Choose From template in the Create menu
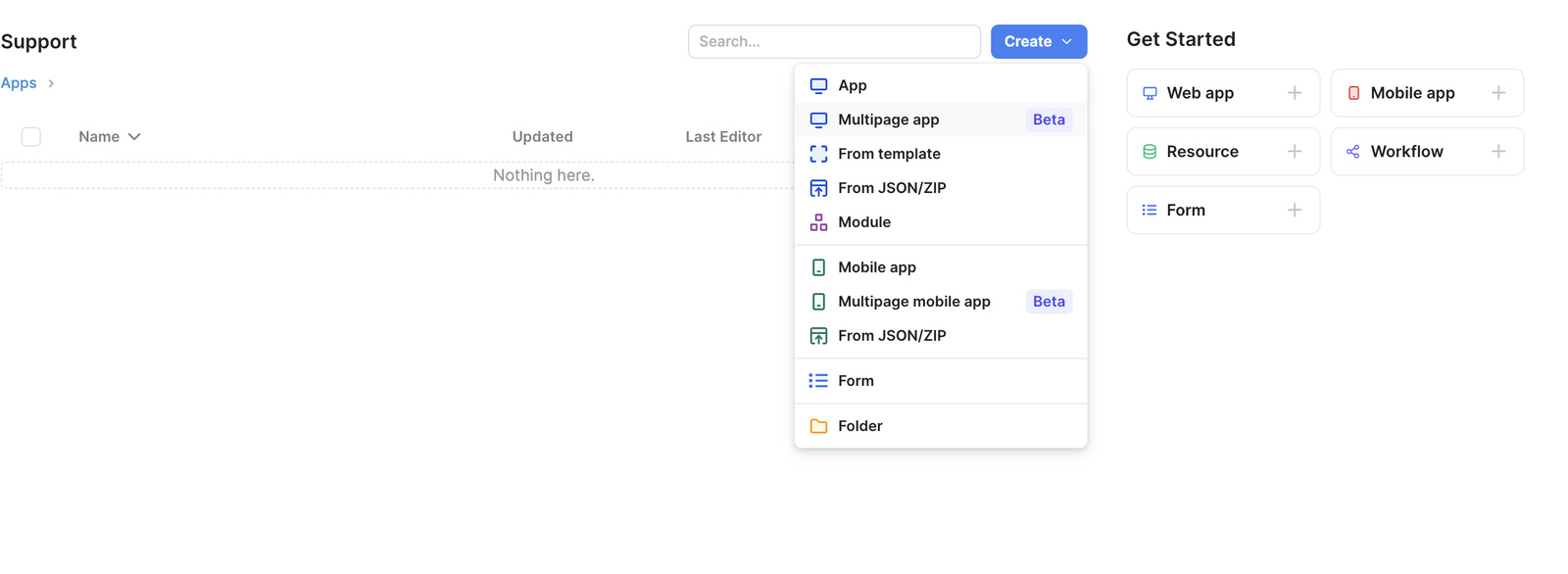The width and height of the screenshot is (1568, 574). coord(889,154)
